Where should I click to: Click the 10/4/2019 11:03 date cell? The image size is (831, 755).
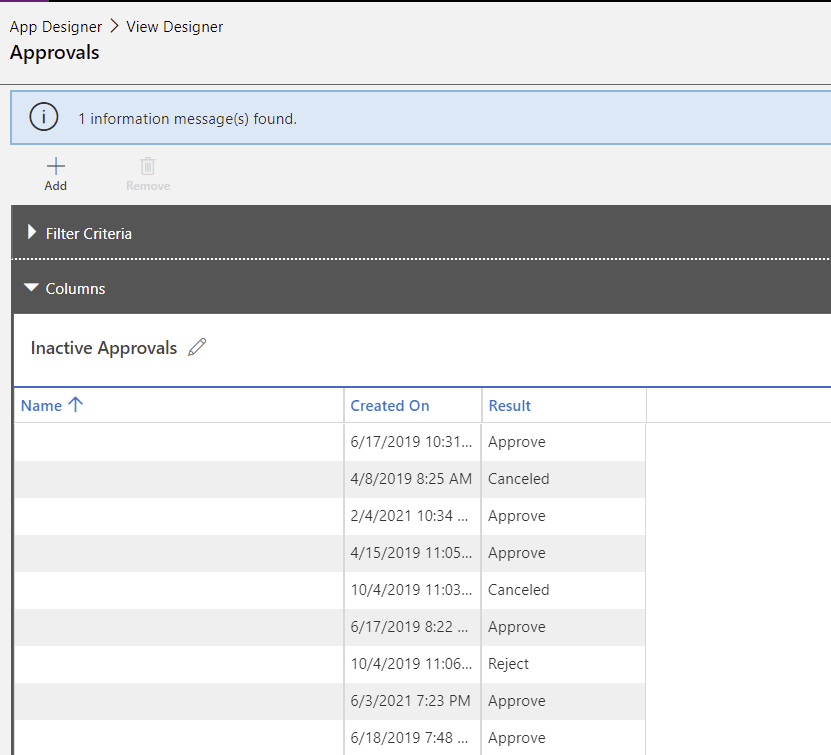413,590
